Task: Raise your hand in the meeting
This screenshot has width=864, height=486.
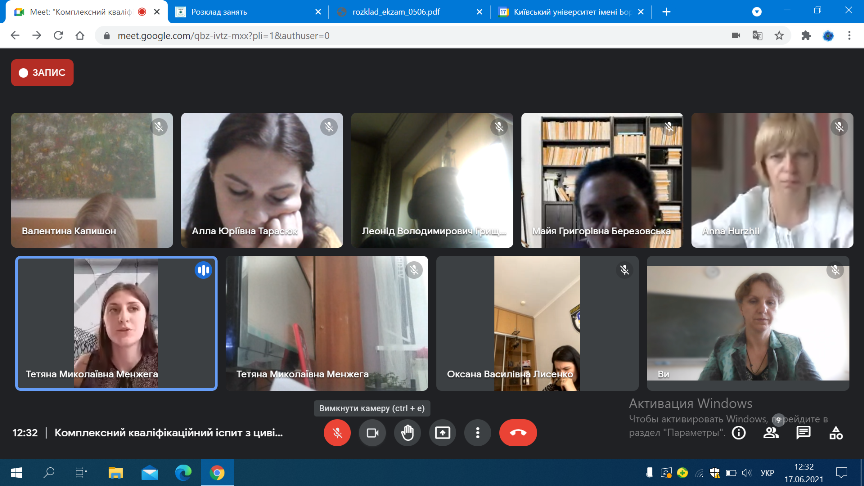Action: click(x=407, y=433)
